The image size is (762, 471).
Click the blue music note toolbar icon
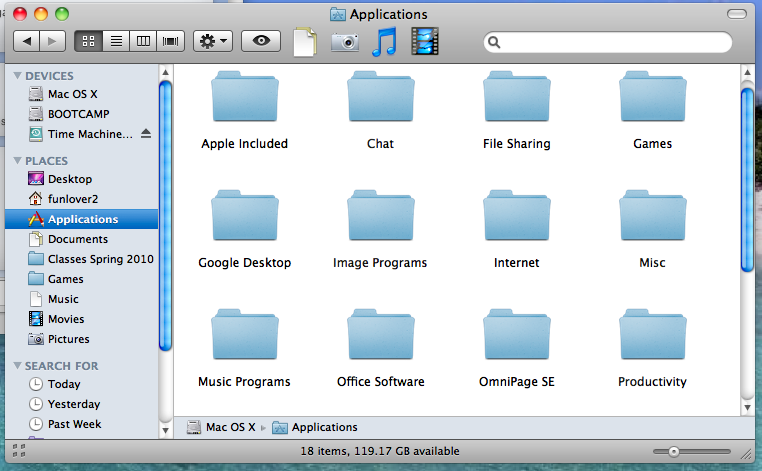tap(384, 42)
